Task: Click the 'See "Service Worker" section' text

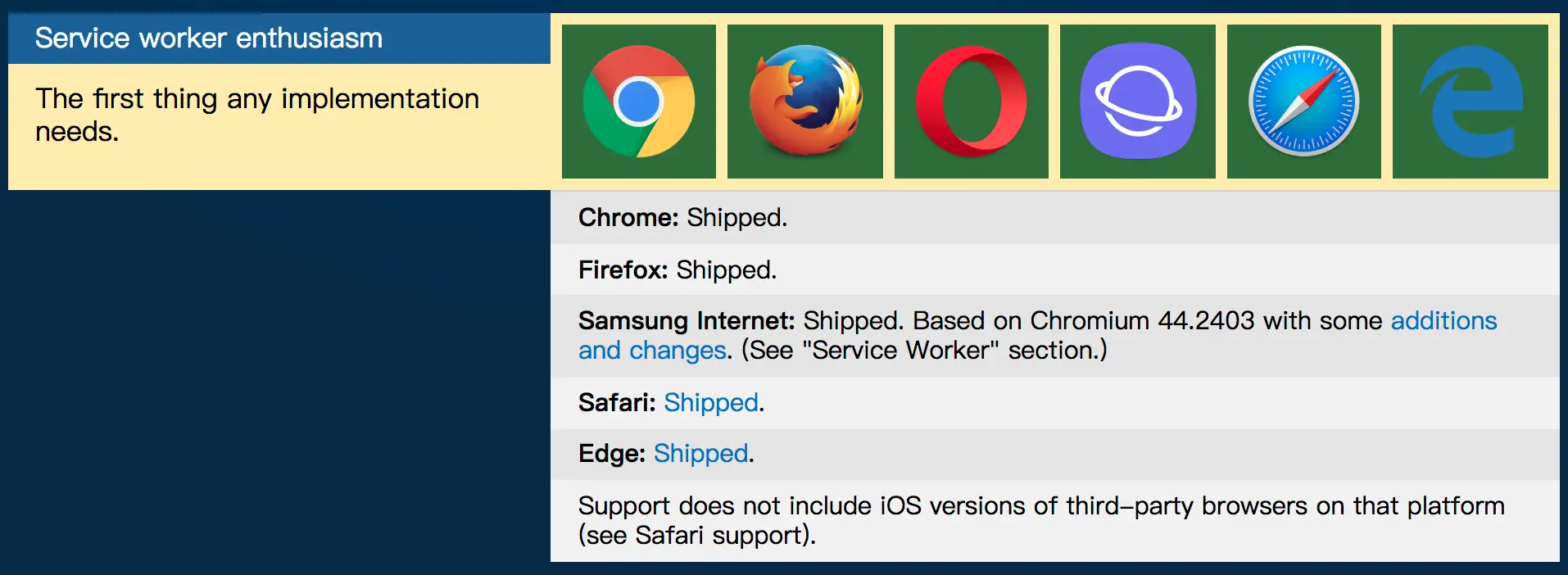Action: tap(924, 351)
